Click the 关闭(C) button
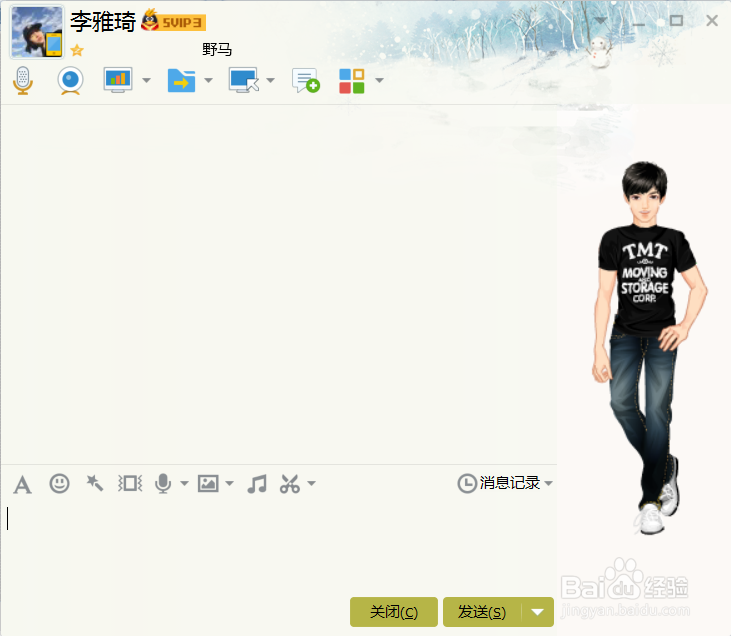The height and width of the screenshot is (636, 731). point(393,612)
